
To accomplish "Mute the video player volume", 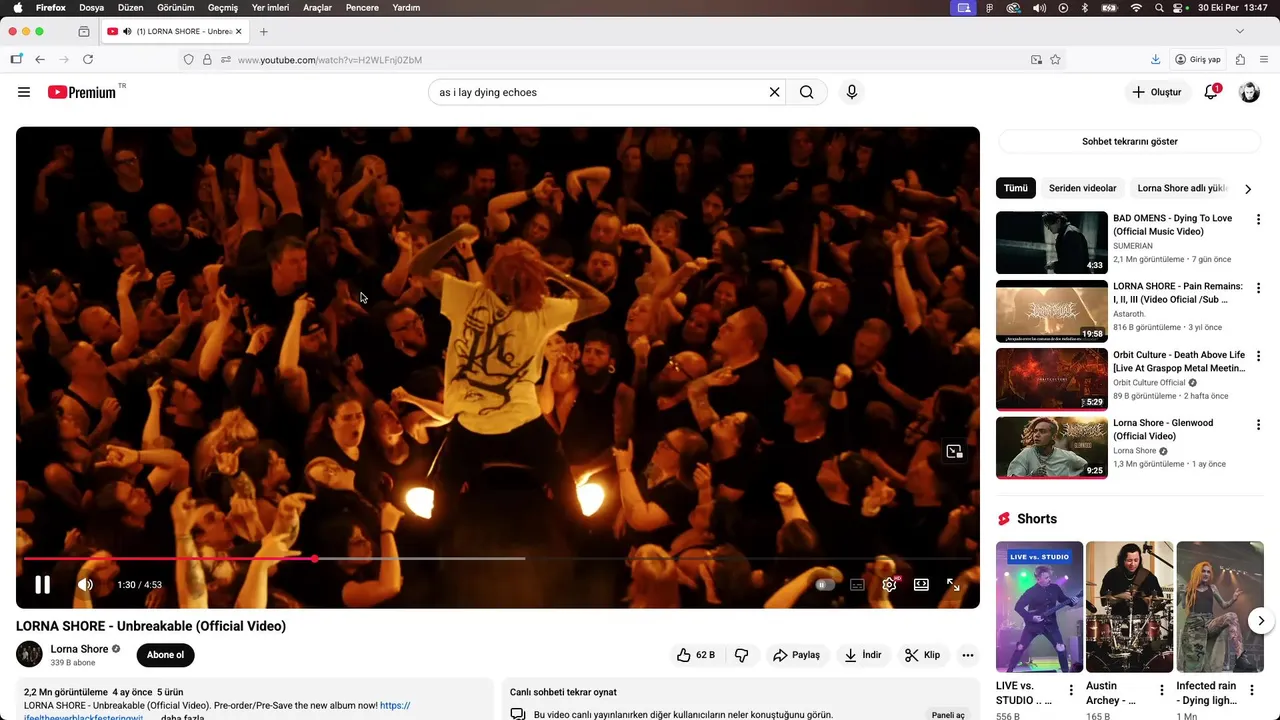I will [86, 585].
